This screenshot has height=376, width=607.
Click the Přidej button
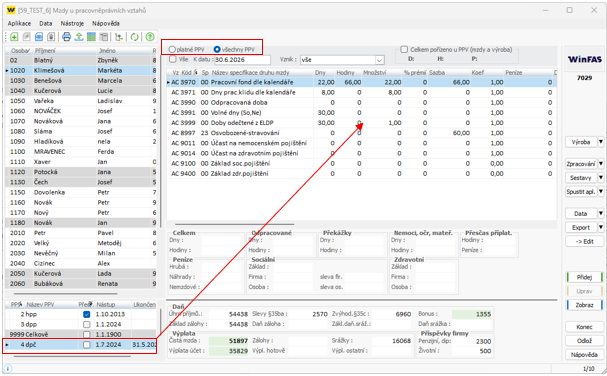click(x=585, y=277)
